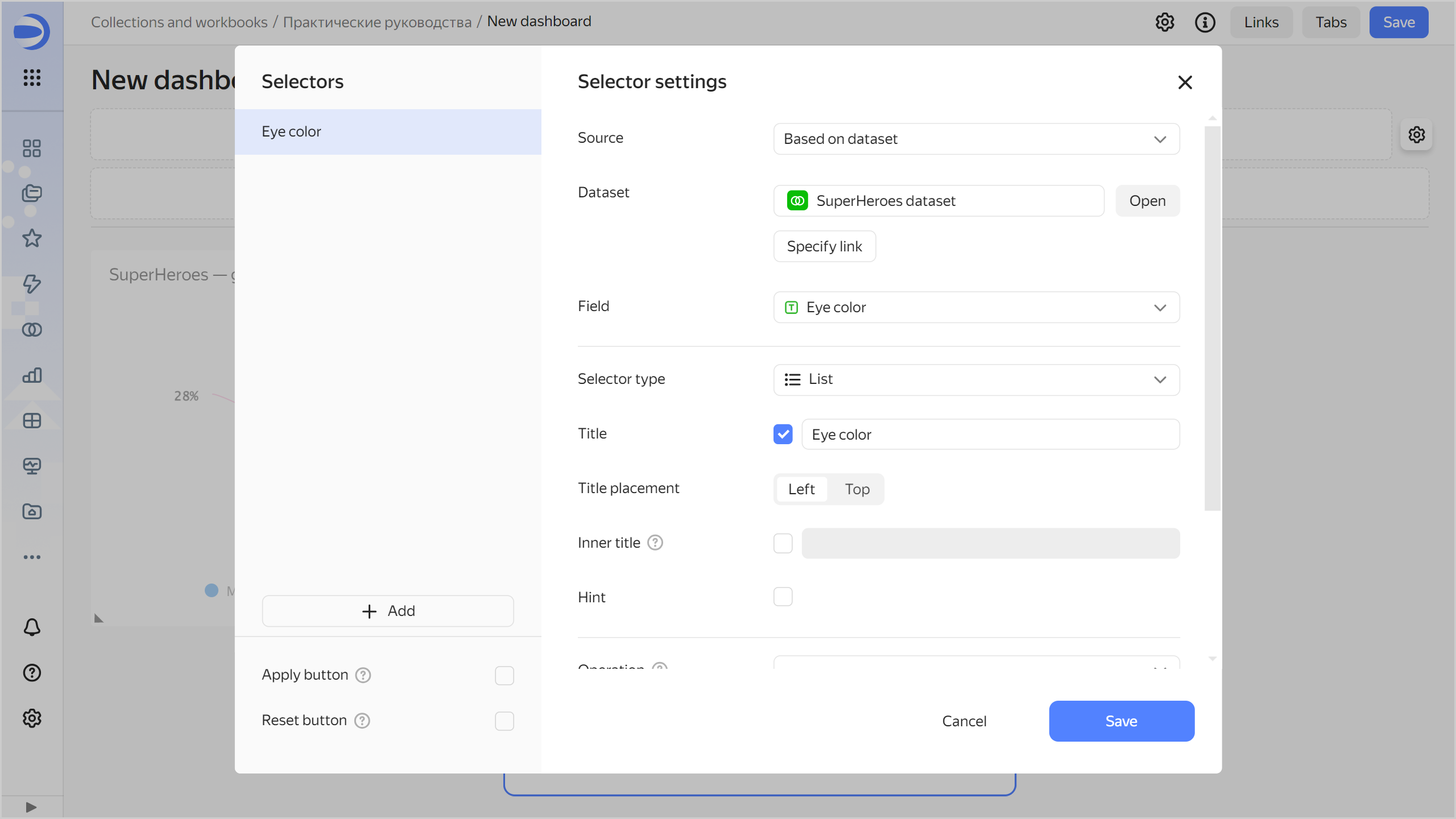Enable the Hint checkbox

pyautogui.click(x=783, y=597)
